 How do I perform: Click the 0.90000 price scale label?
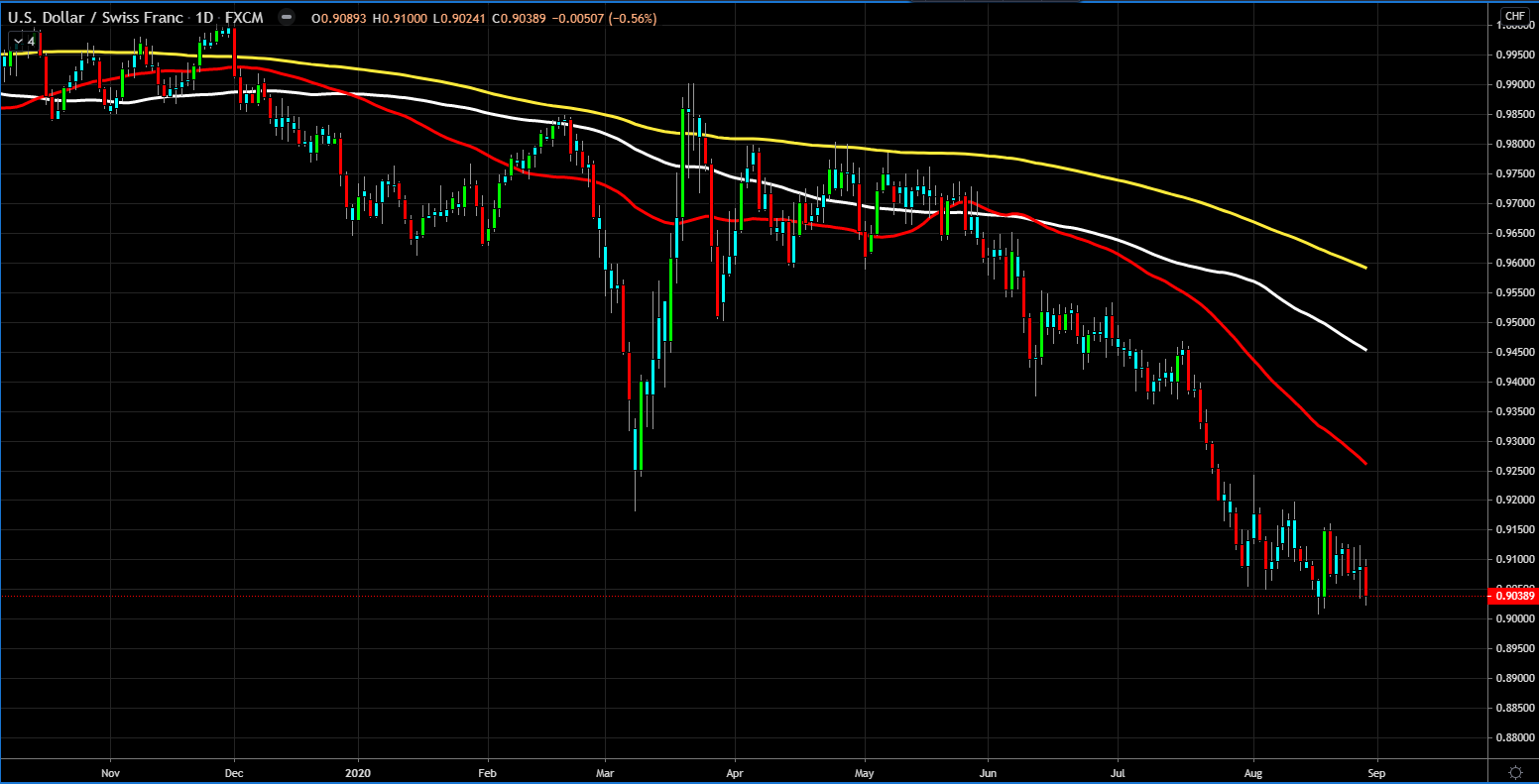(1516, 619)
